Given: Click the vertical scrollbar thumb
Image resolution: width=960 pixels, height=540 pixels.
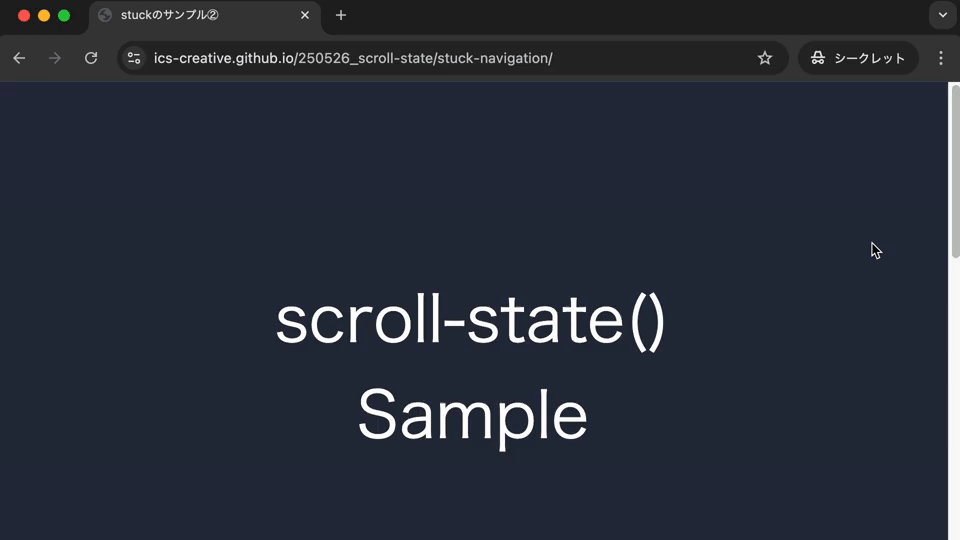Looking at the screenshot, I should 955,171.
